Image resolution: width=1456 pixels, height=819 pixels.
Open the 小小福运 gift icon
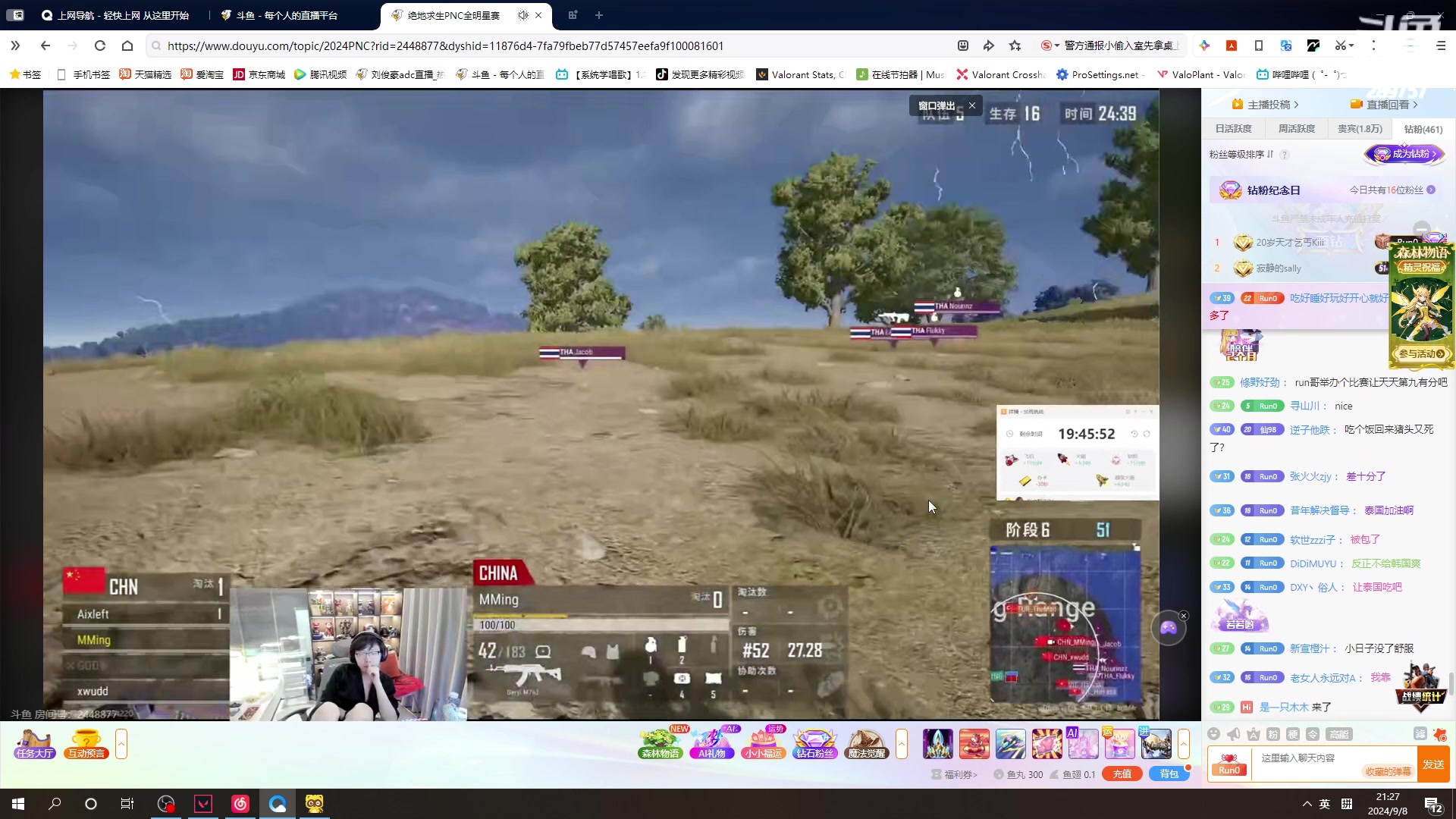pyautogui.click(x=764, y=744)
